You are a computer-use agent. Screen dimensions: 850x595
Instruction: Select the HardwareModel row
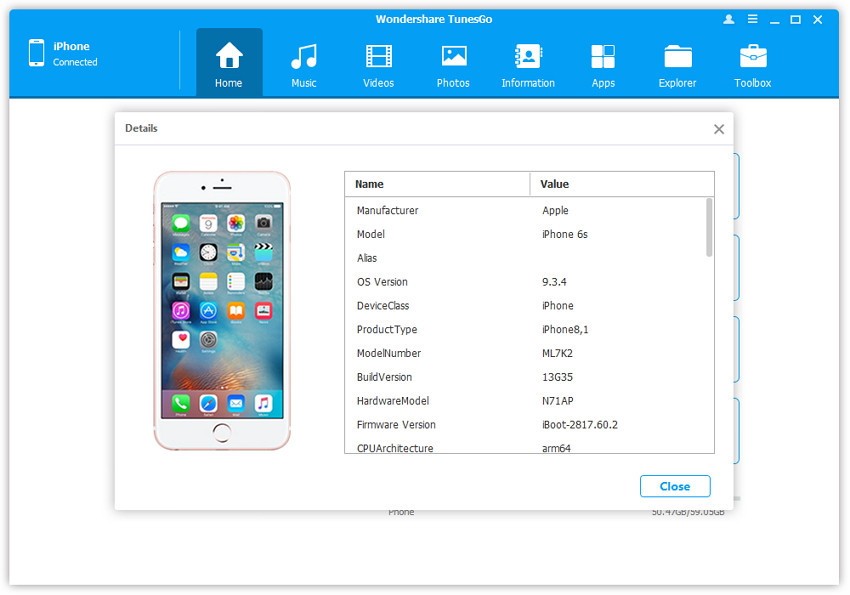click(x=525, y=401)
